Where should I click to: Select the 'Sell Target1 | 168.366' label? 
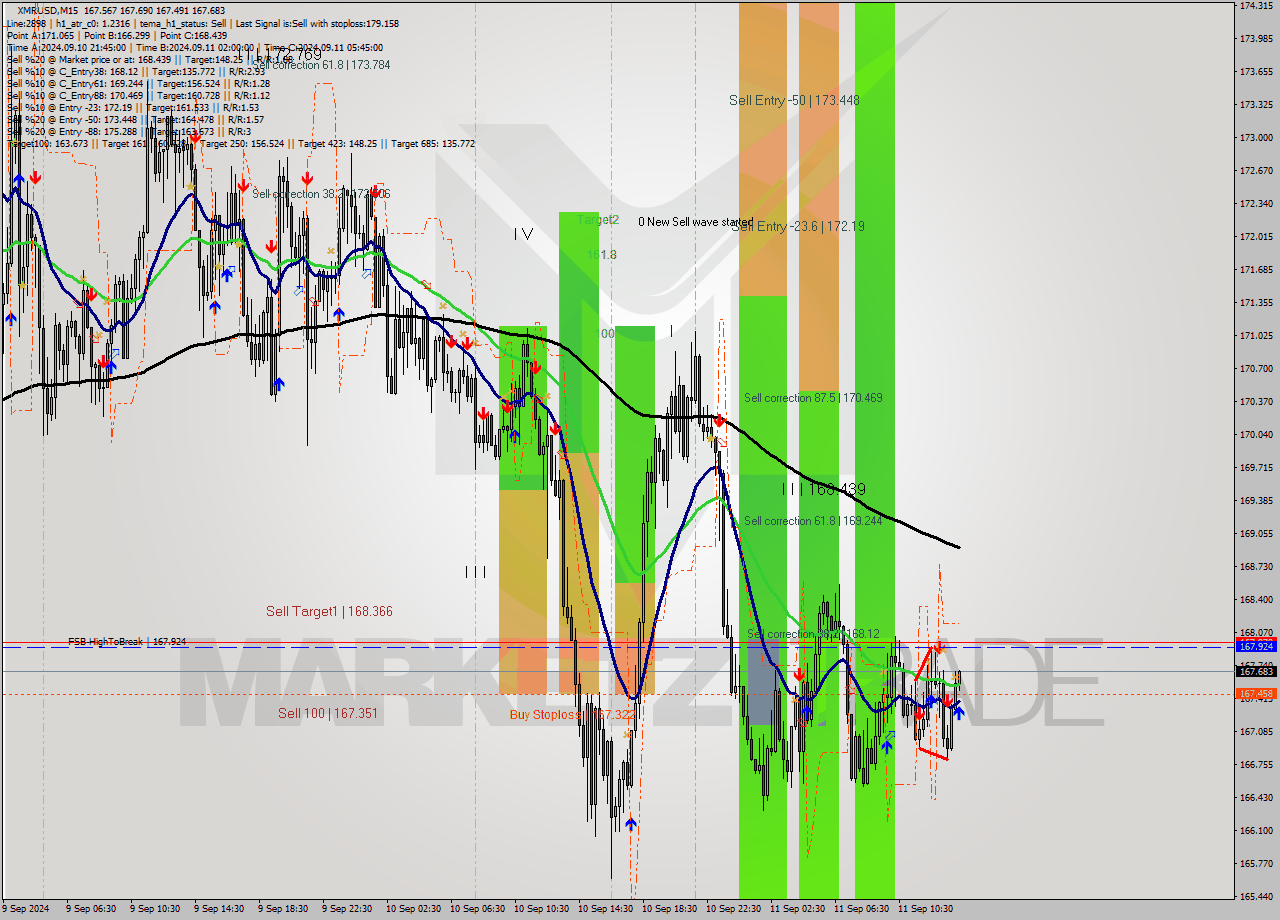coord(329,611)
